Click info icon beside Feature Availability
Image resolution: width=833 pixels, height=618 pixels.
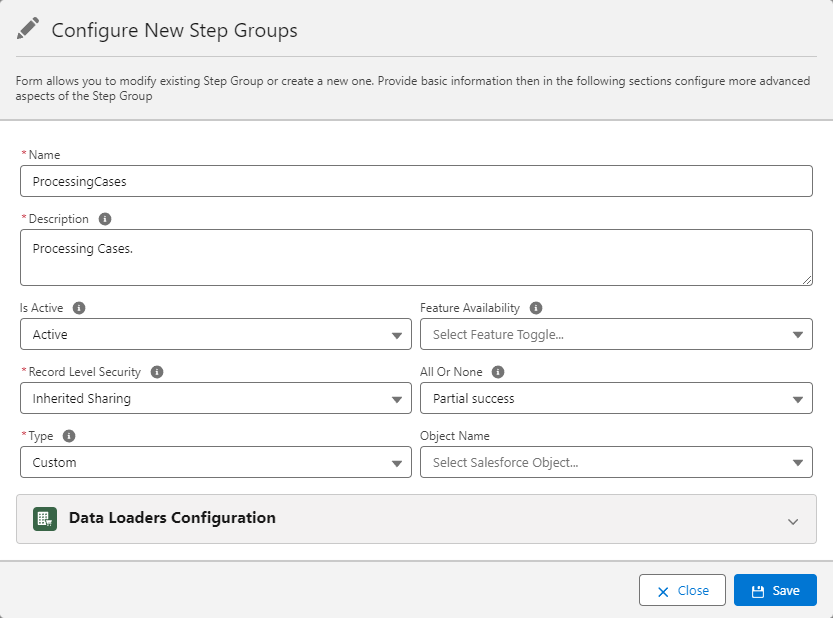pos(536,308)
